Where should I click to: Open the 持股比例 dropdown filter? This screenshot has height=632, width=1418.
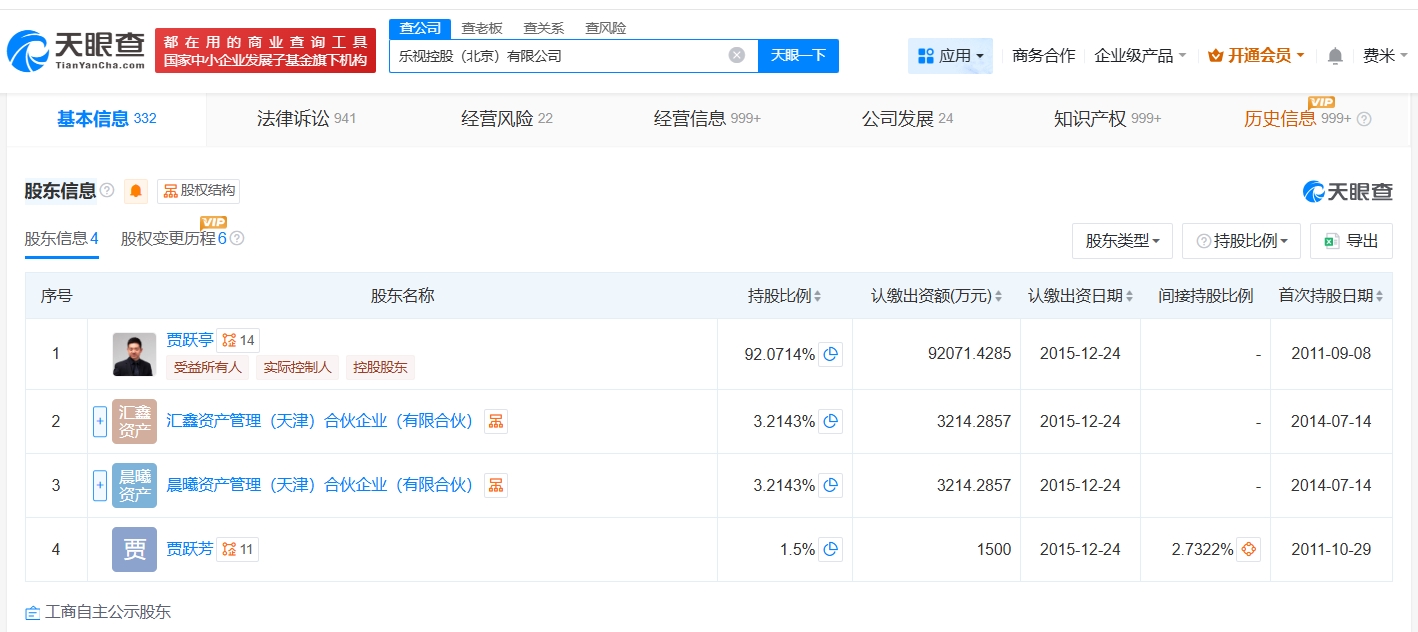coord(1241,241)
